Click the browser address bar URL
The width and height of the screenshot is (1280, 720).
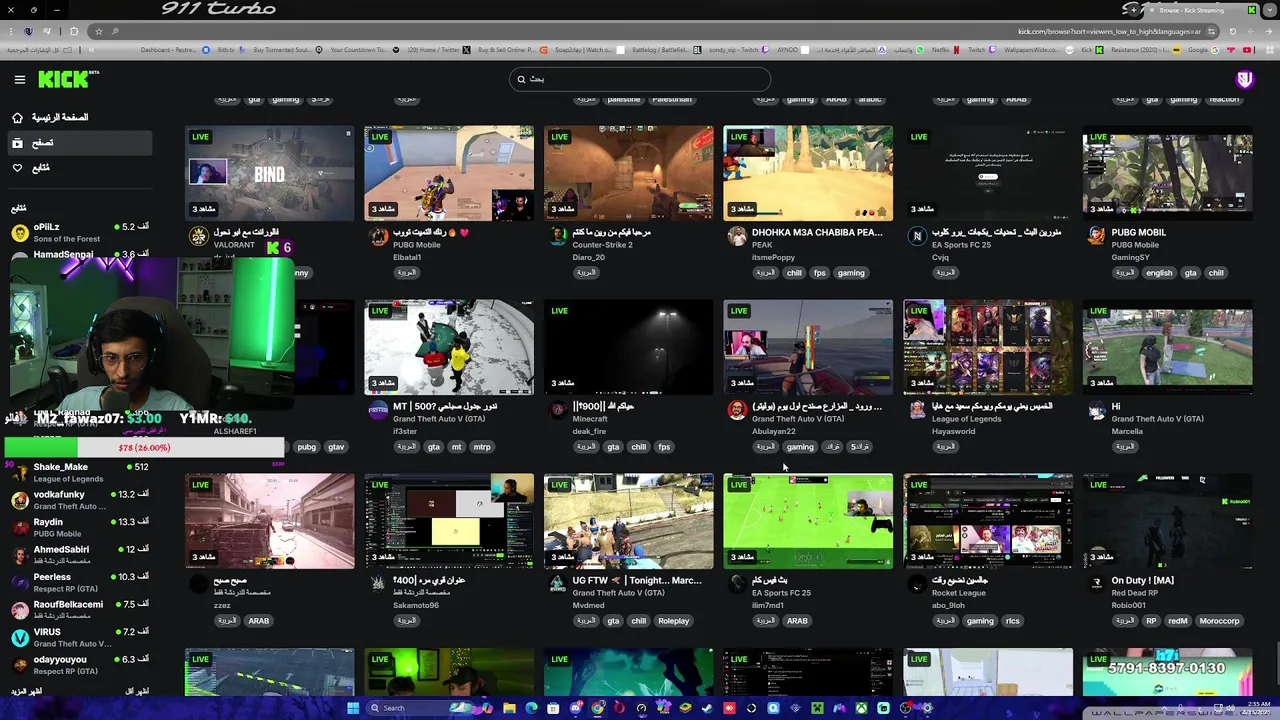click(x=1109, y=31)
